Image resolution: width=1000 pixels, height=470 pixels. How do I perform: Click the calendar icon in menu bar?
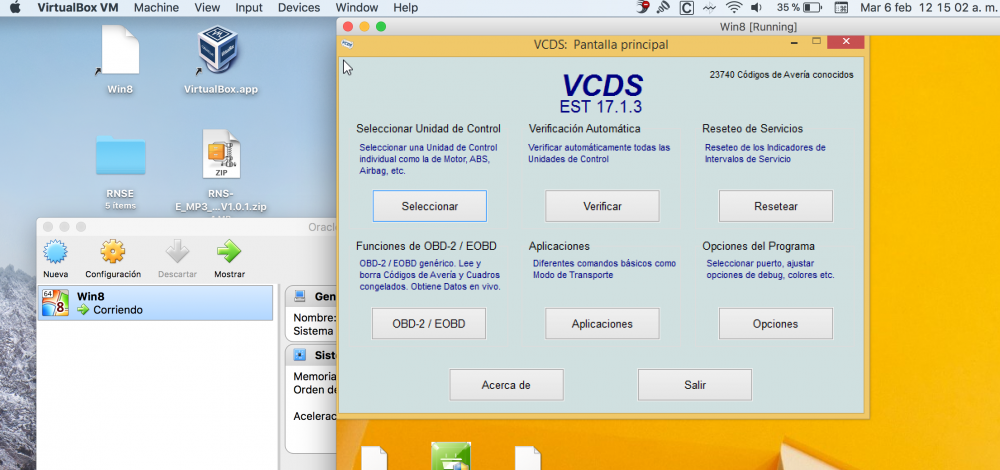click(x=841, y=8)
